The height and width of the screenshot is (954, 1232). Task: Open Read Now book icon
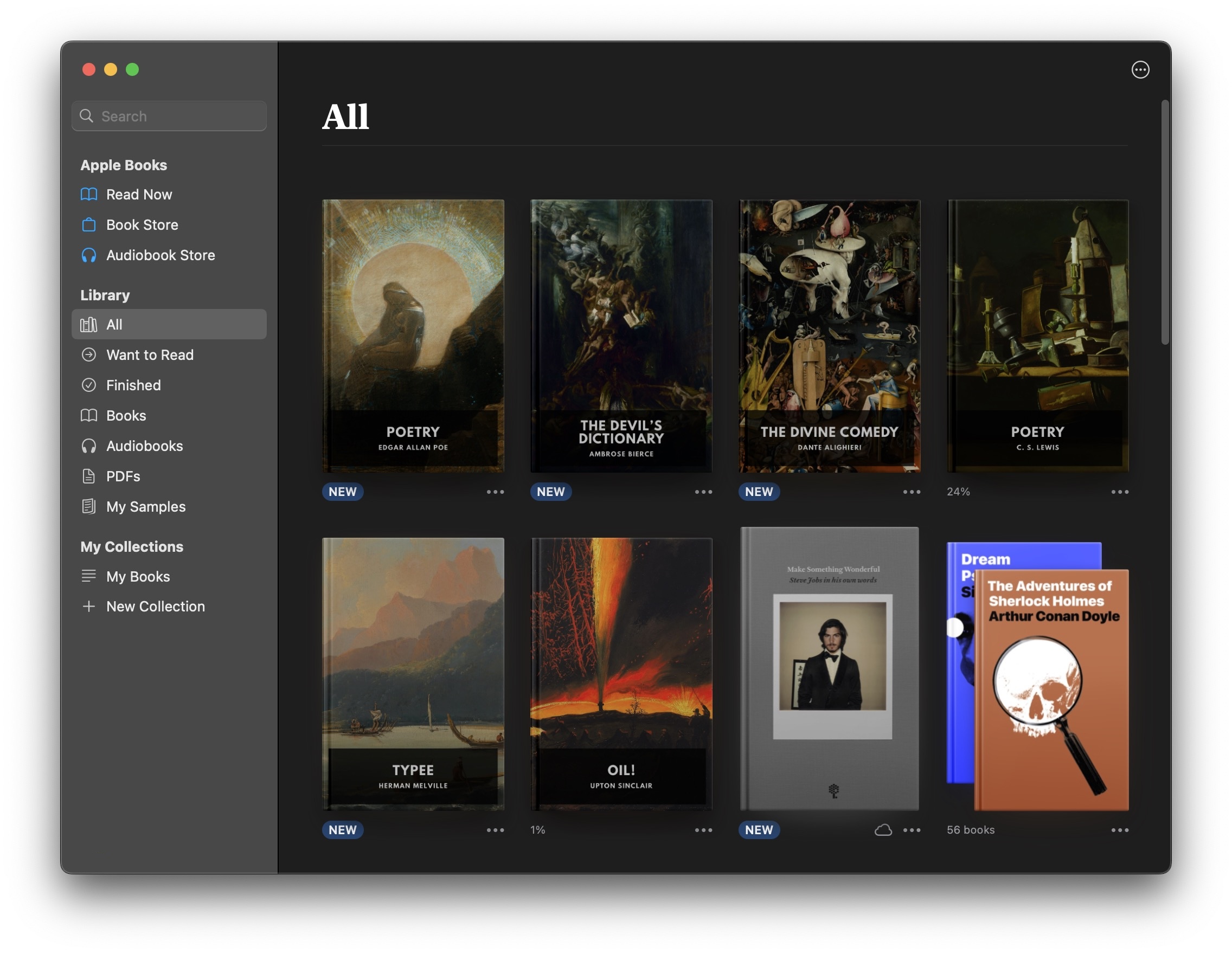point(88,195)
